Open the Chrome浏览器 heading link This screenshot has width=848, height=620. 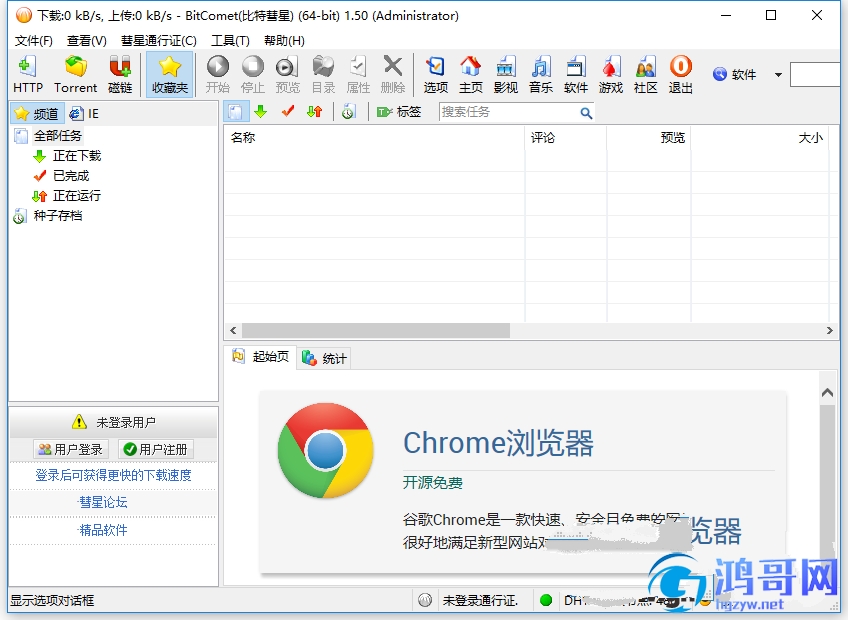point(498,443)
